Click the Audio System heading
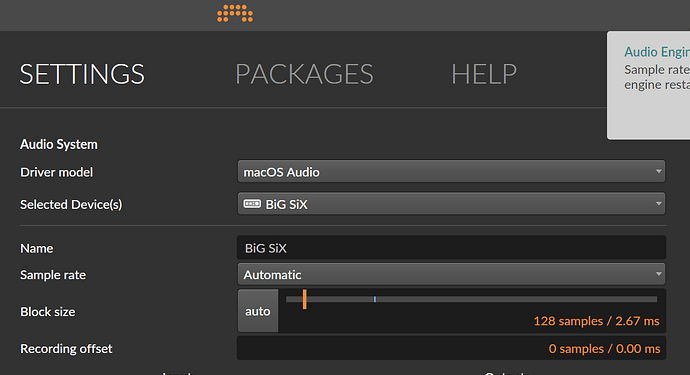This screenshot has width=690, height=375. click(59, 144)
